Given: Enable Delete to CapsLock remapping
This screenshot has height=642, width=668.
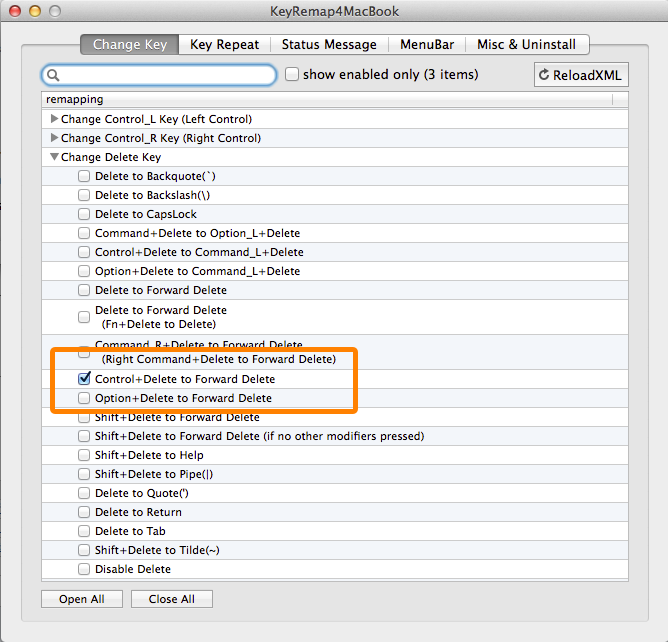Looking at the screenshot, I should (x=84, y=214).
